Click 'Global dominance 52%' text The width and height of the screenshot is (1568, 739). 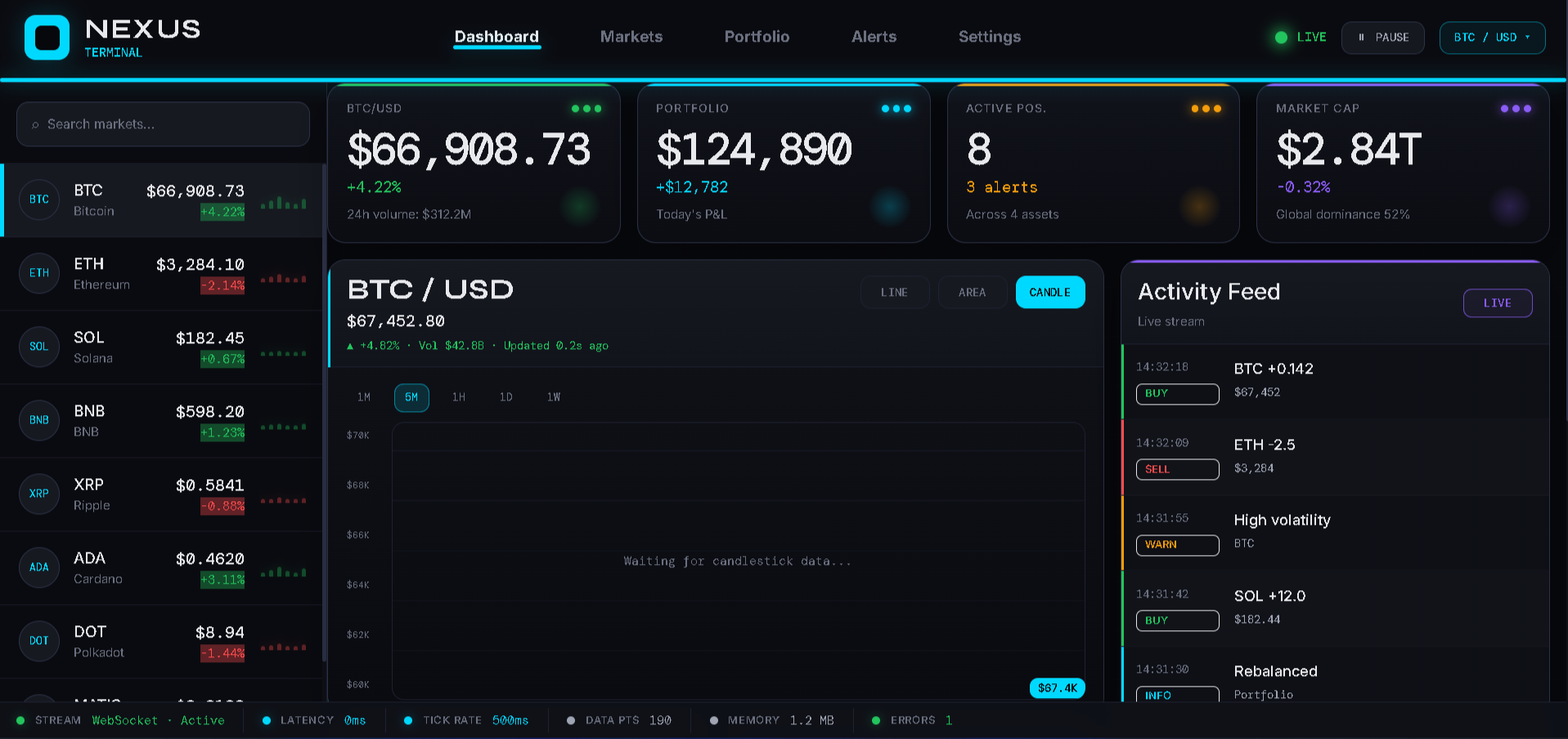pyautogui.click(x=1343, y=214)
